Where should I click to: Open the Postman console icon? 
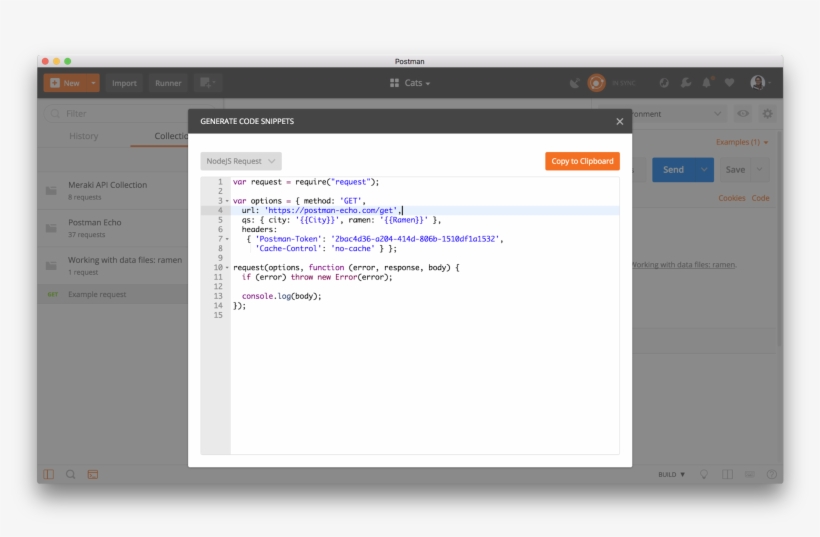point(93,474)
